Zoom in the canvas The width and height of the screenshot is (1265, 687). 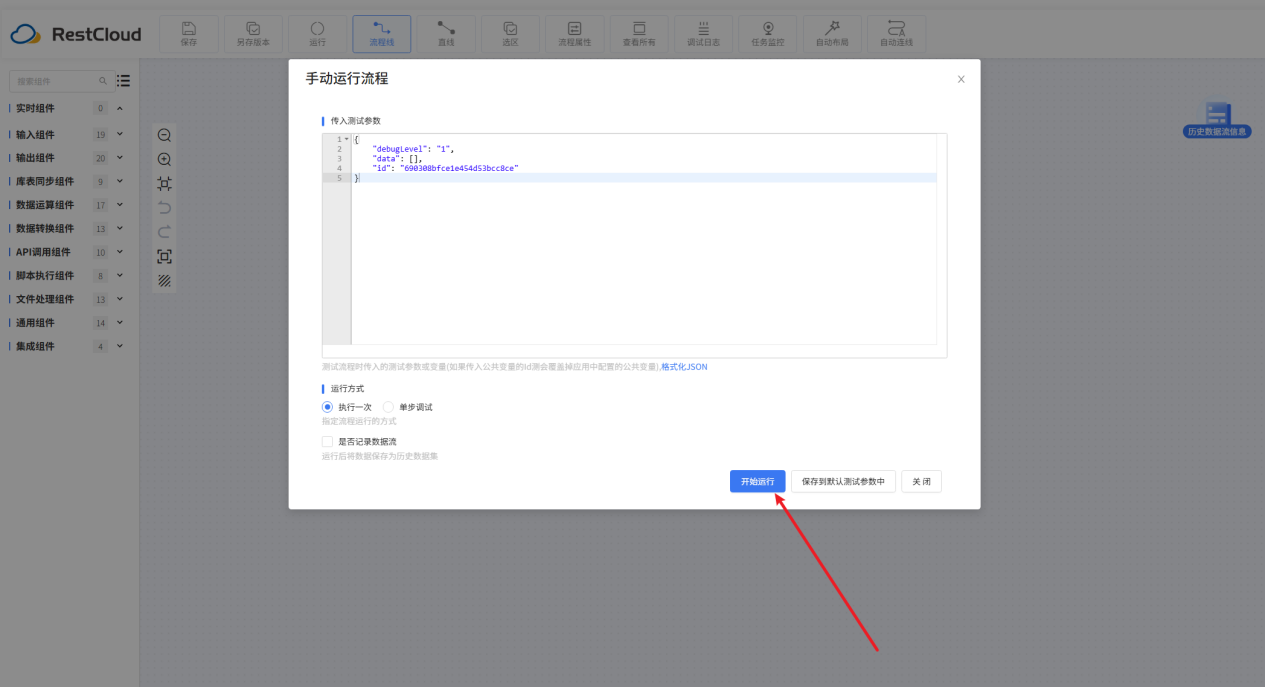pos(165,159)
